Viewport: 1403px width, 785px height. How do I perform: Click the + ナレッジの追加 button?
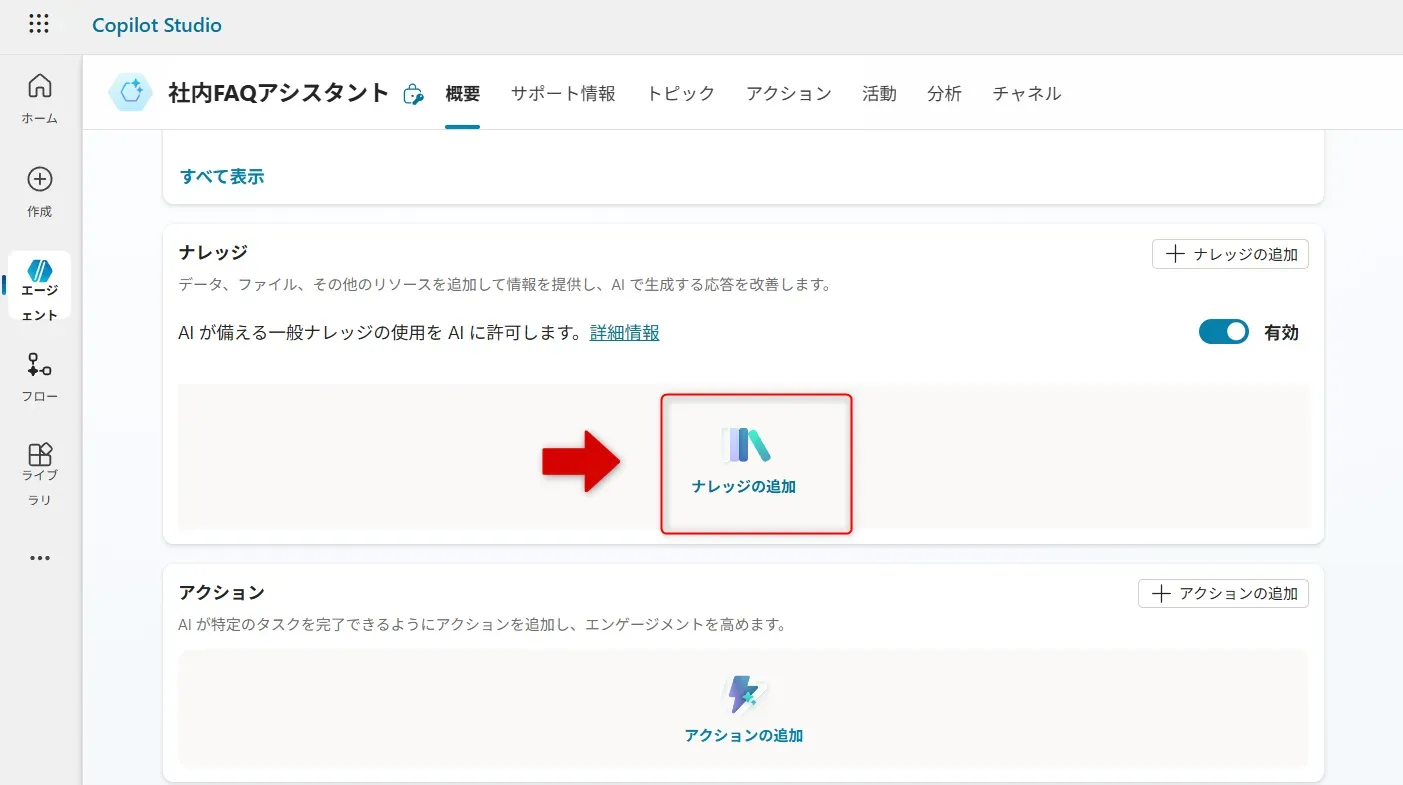(1230, 254)
